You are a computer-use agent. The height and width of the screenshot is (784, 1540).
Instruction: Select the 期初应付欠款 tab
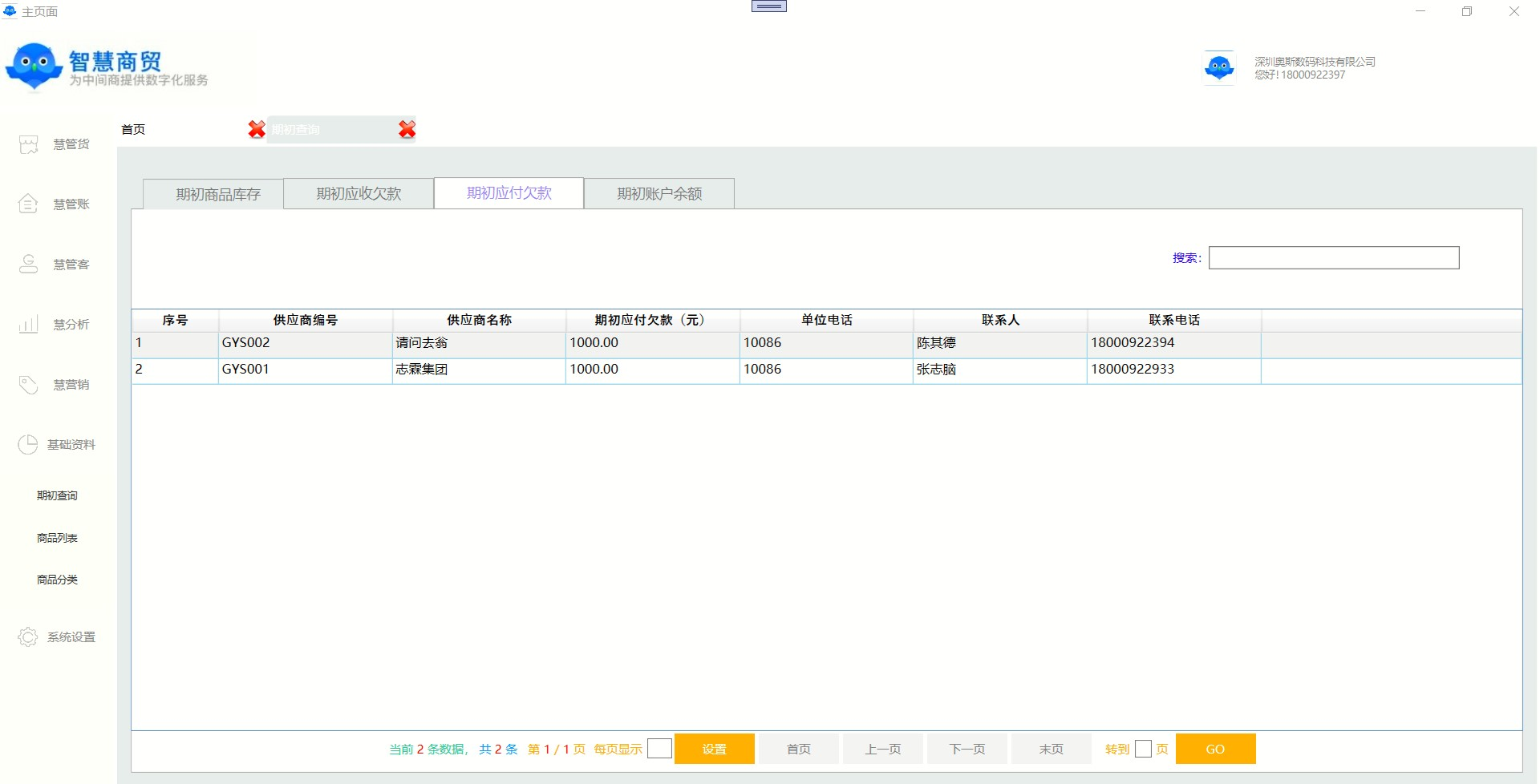point(509,193)
